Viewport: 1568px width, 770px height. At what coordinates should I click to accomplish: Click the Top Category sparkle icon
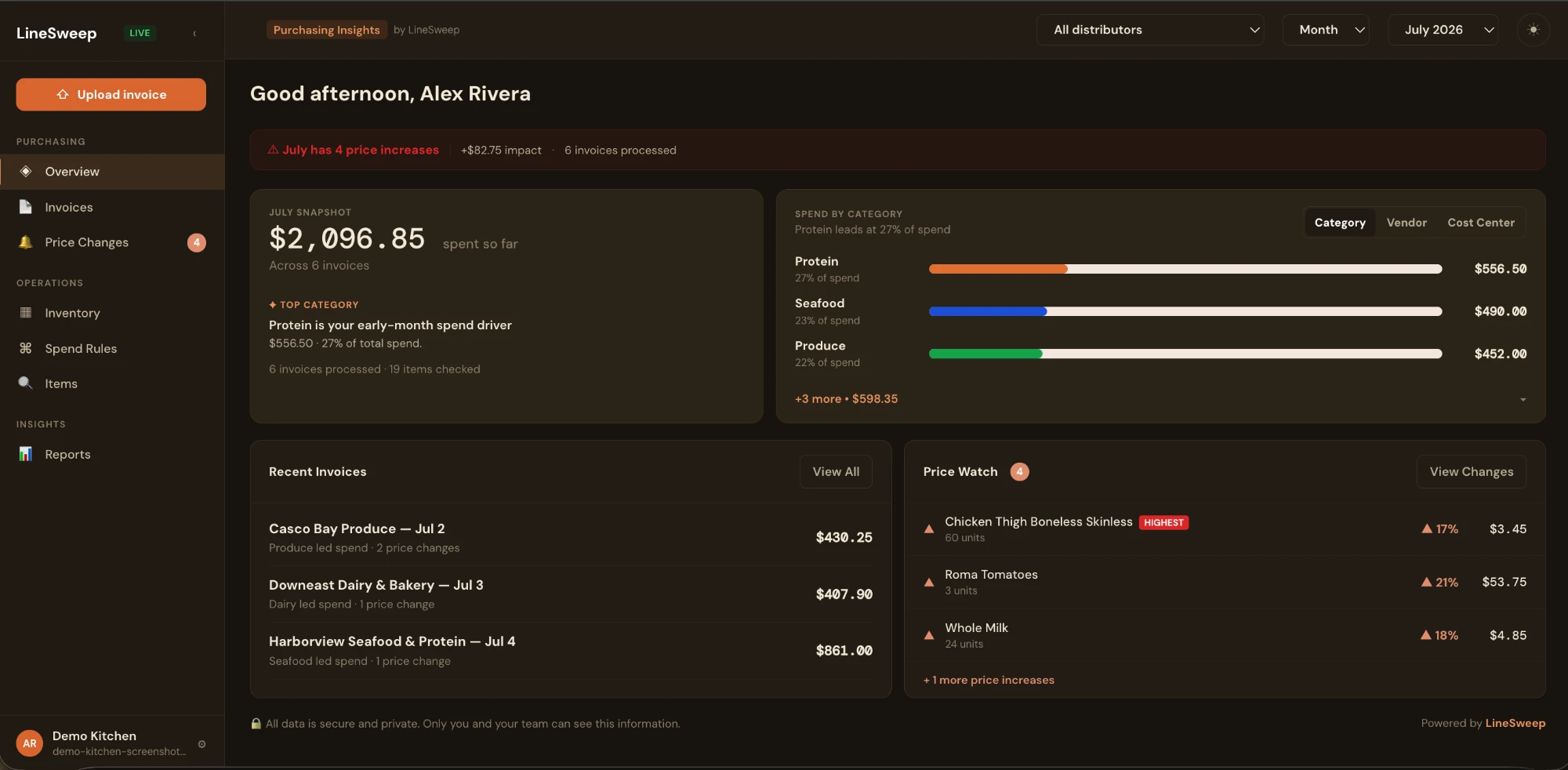[273, 305]
